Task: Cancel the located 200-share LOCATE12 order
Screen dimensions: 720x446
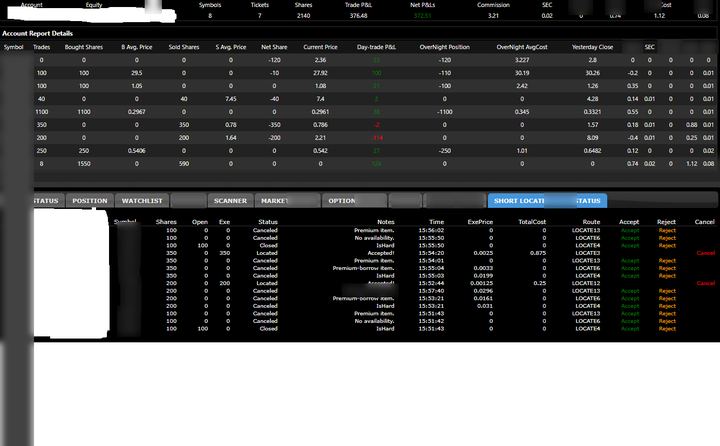Action: pos(705,283)
